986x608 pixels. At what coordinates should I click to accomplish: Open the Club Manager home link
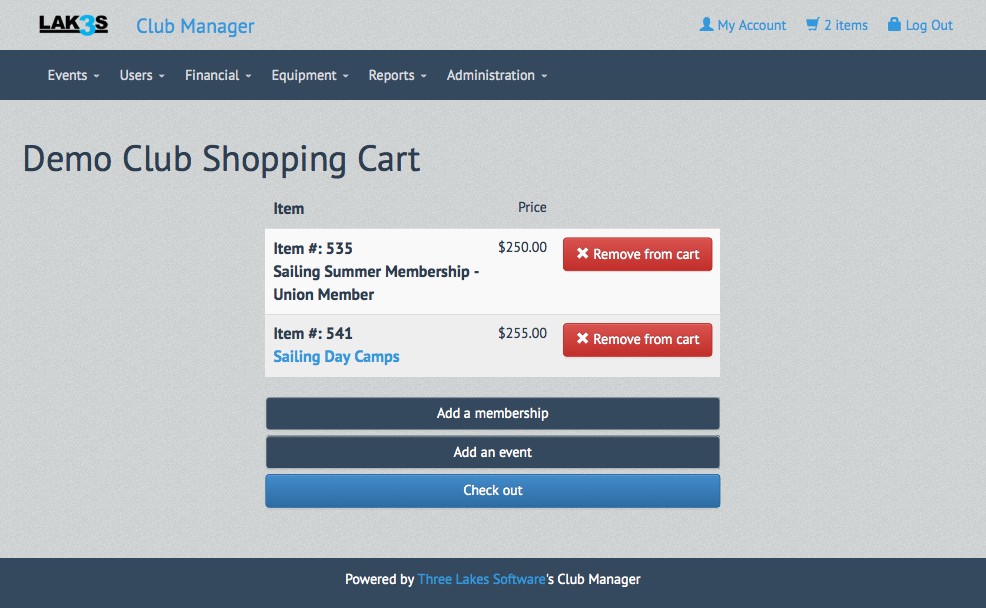[195, 26]
